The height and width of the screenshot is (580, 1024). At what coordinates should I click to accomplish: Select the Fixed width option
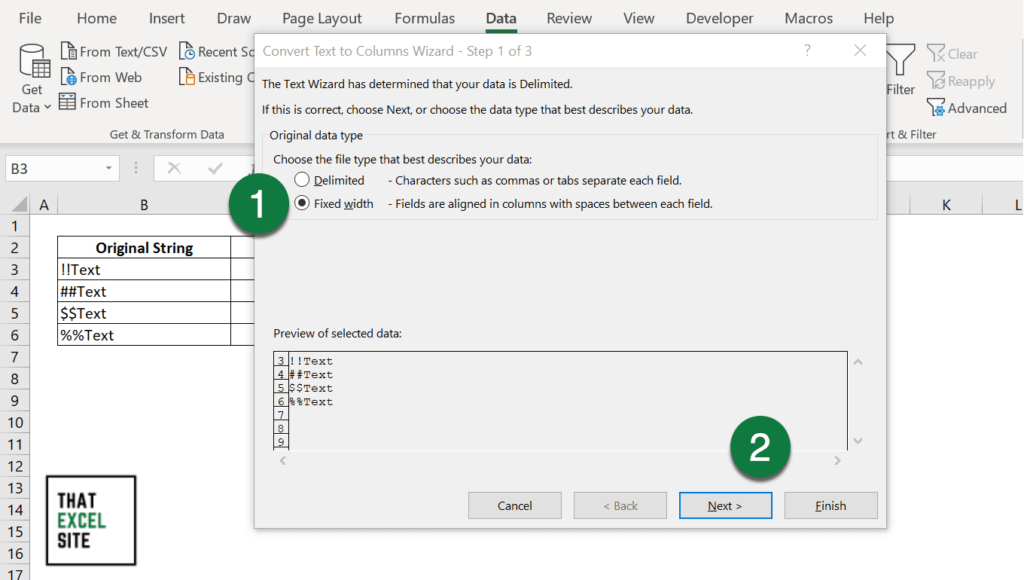point(302,202)
